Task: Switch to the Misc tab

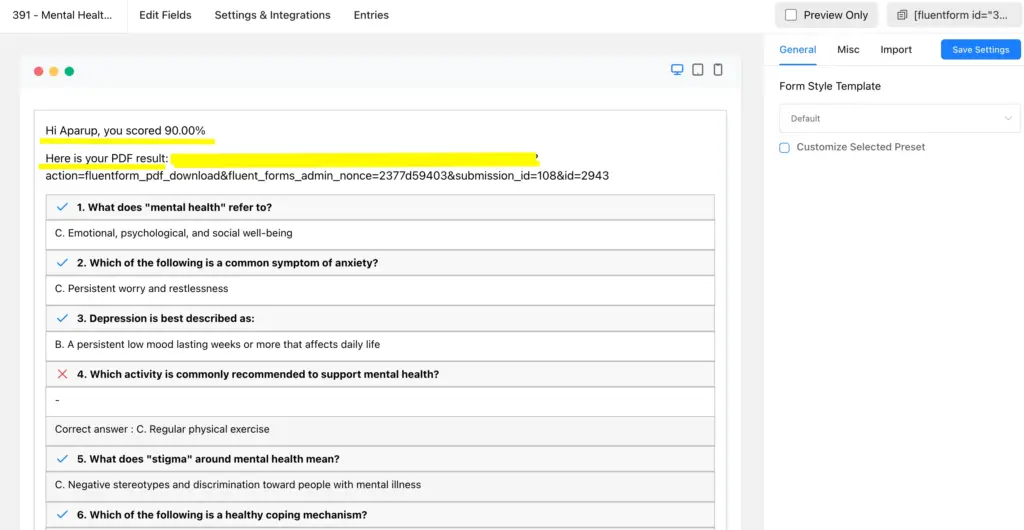Action: point(848,50)
